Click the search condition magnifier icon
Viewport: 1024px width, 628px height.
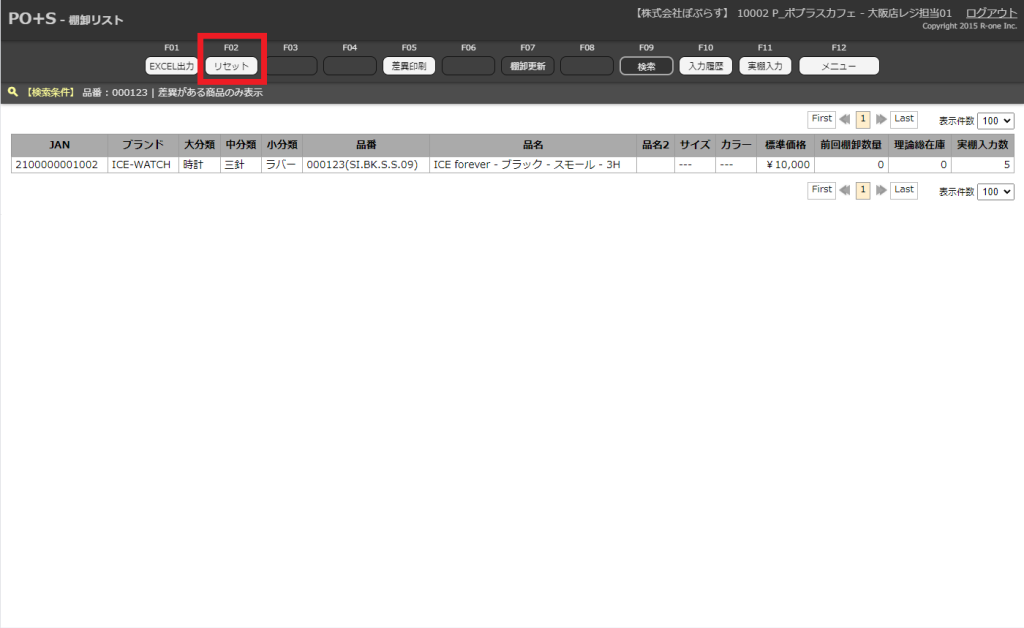[12, 92]
